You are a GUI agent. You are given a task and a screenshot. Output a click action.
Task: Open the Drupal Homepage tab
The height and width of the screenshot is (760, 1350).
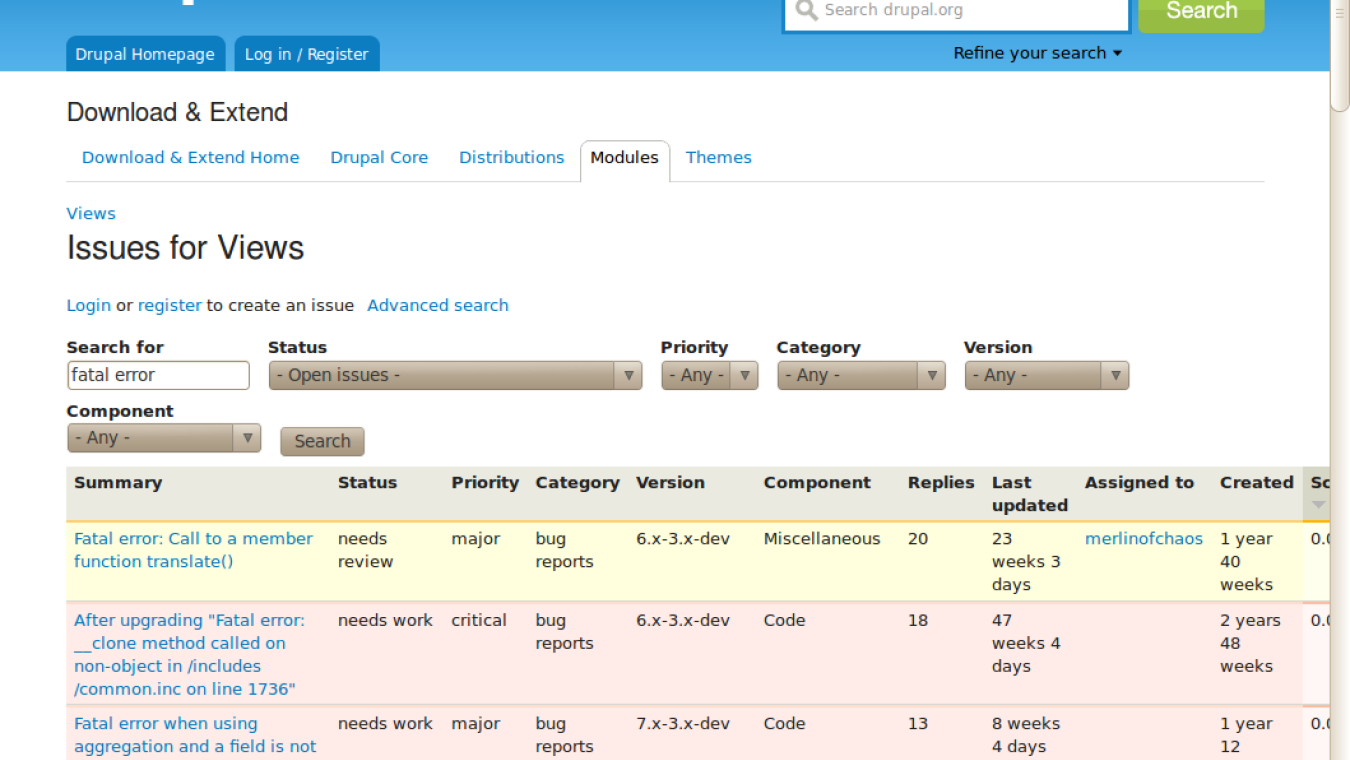click(x=145, y=54)
